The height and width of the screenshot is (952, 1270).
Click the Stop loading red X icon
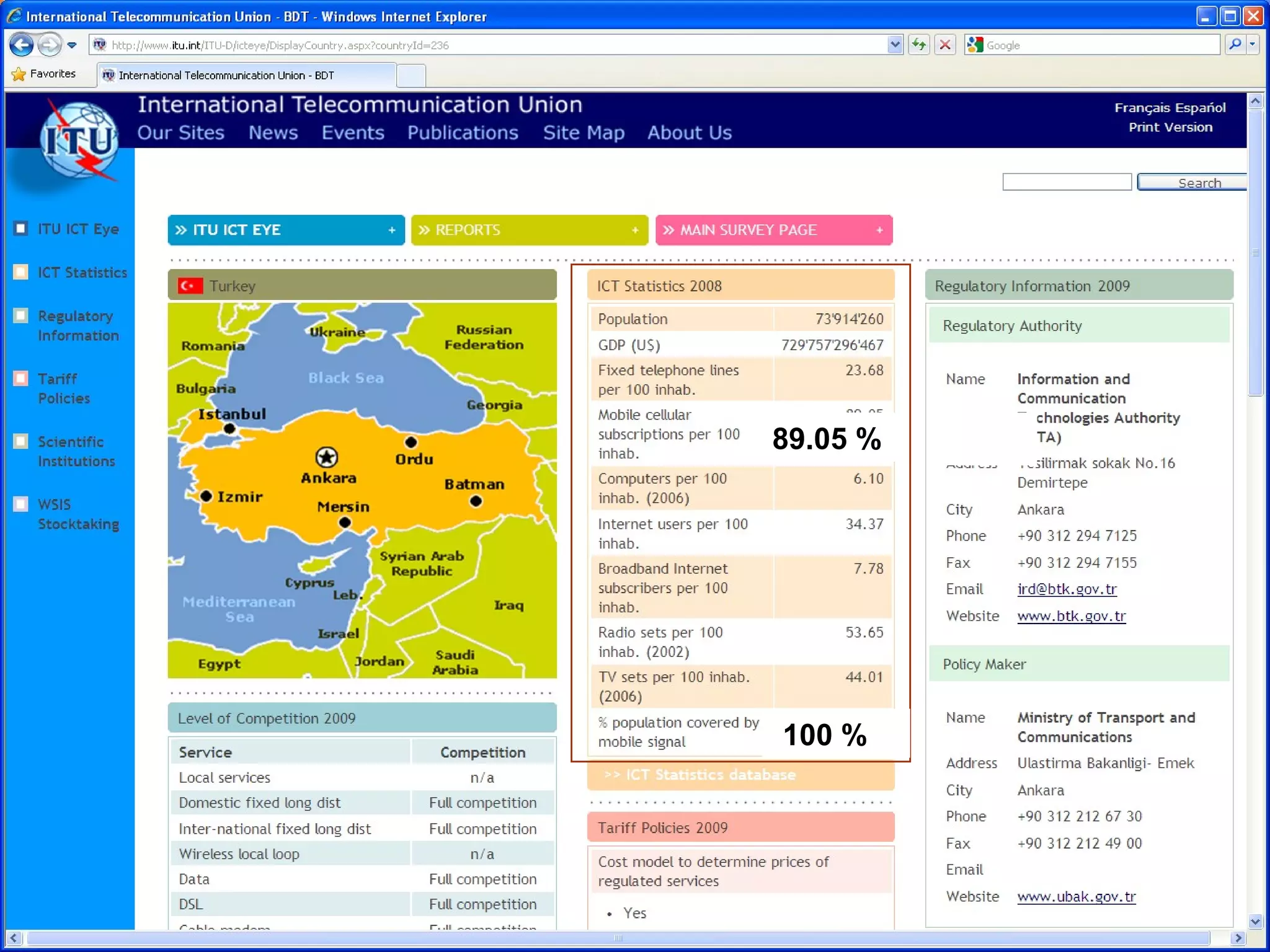tap(945, 45)
